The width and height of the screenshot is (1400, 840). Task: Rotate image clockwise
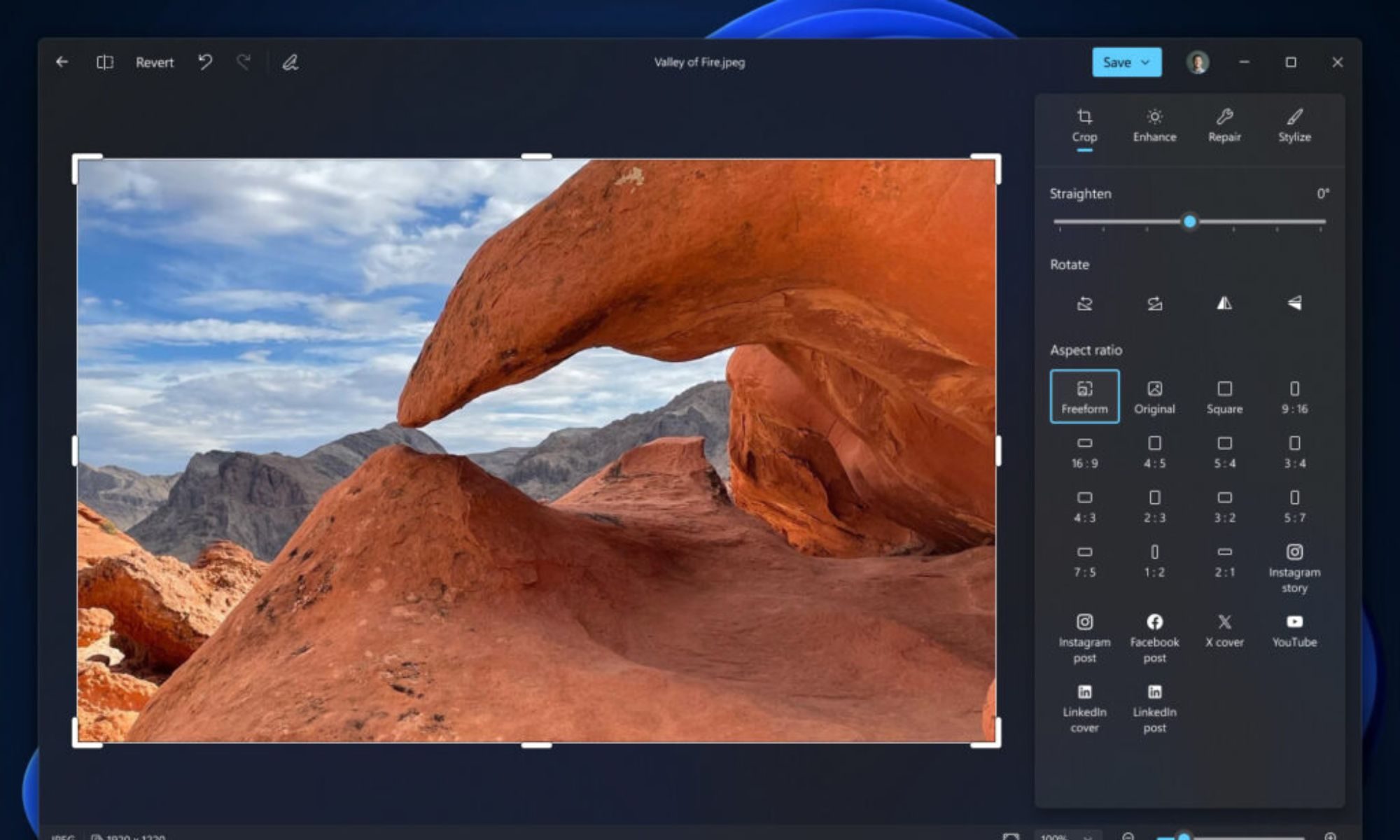click(x=1154, y=303)
